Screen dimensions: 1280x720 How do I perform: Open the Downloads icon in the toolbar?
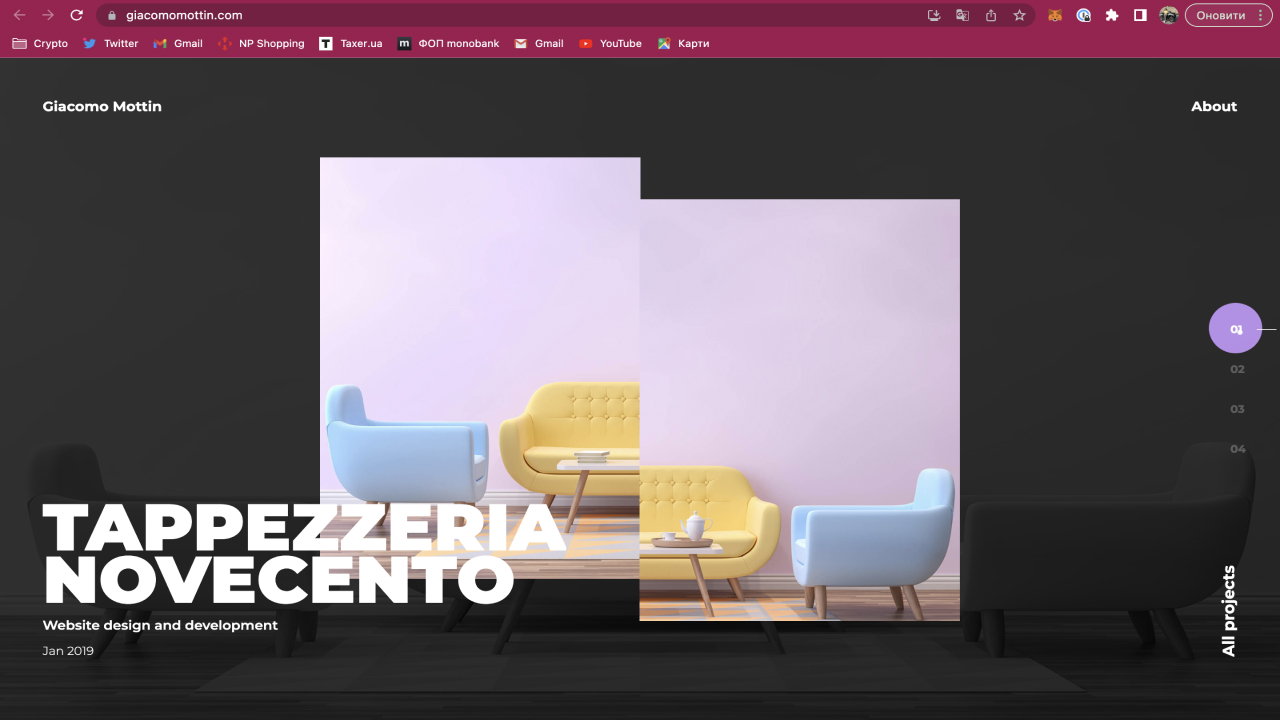point(934,15)
